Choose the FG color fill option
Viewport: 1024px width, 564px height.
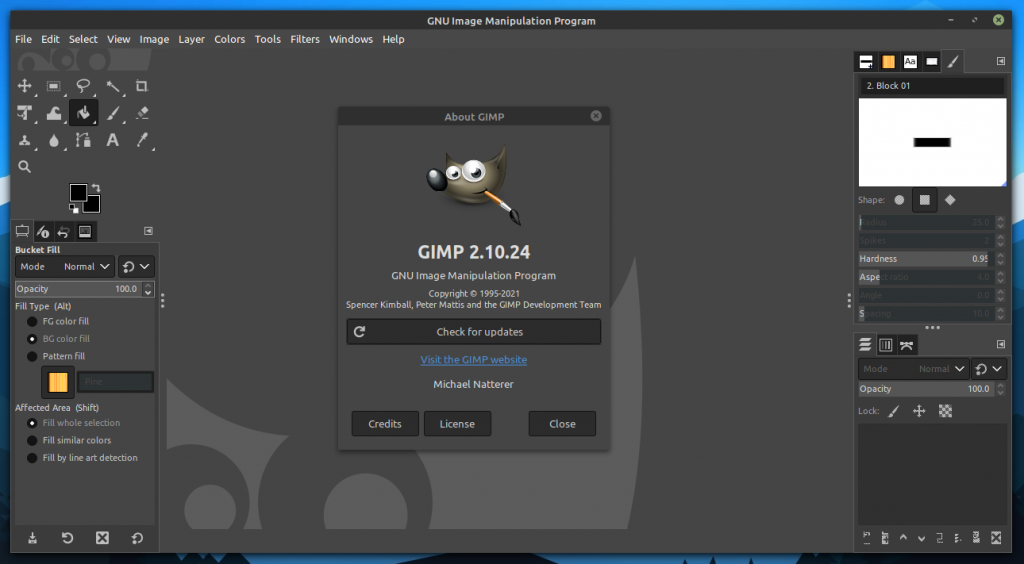(33, 322)
